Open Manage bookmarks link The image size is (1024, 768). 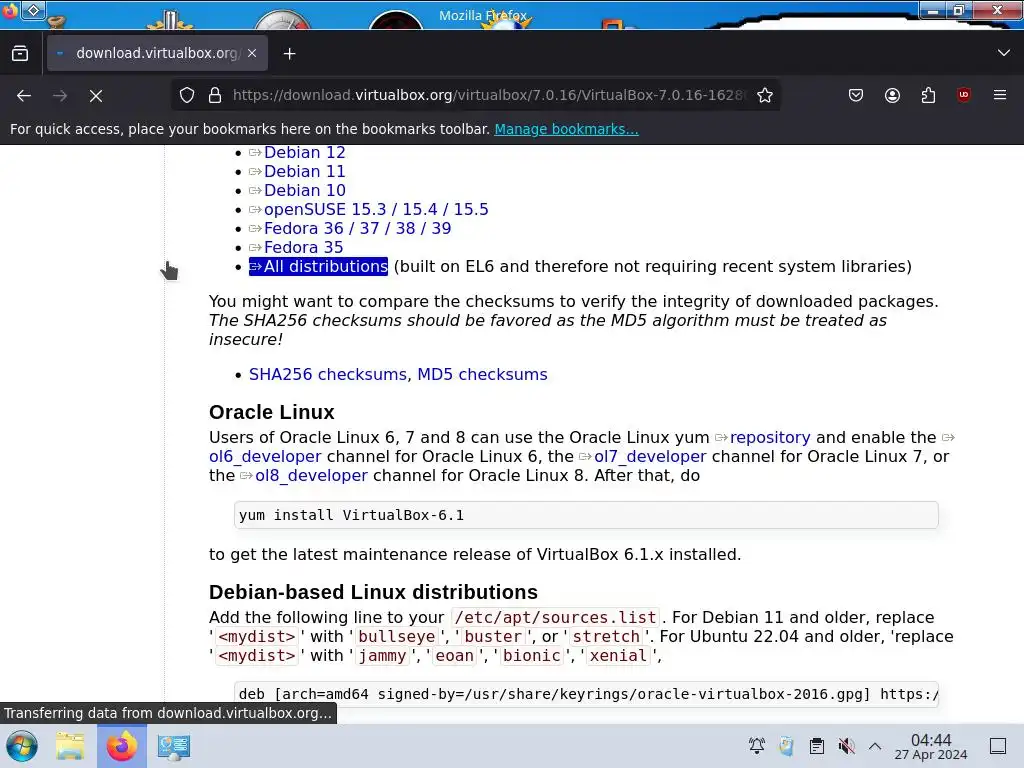(566, 129)
